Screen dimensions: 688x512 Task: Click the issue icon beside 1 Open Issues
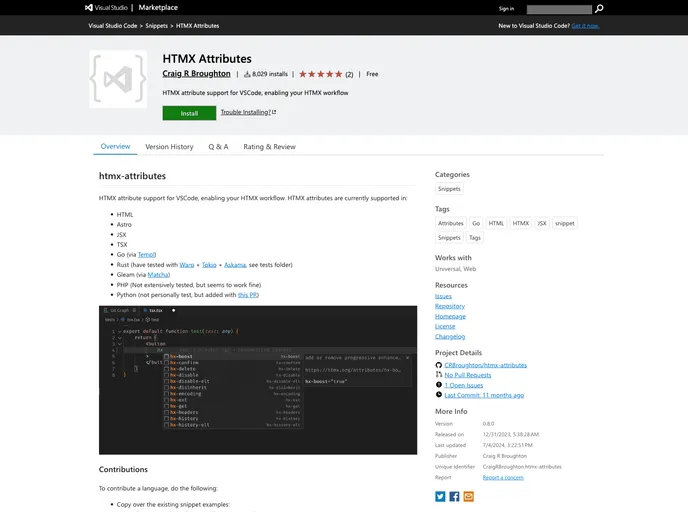(438, 385)
